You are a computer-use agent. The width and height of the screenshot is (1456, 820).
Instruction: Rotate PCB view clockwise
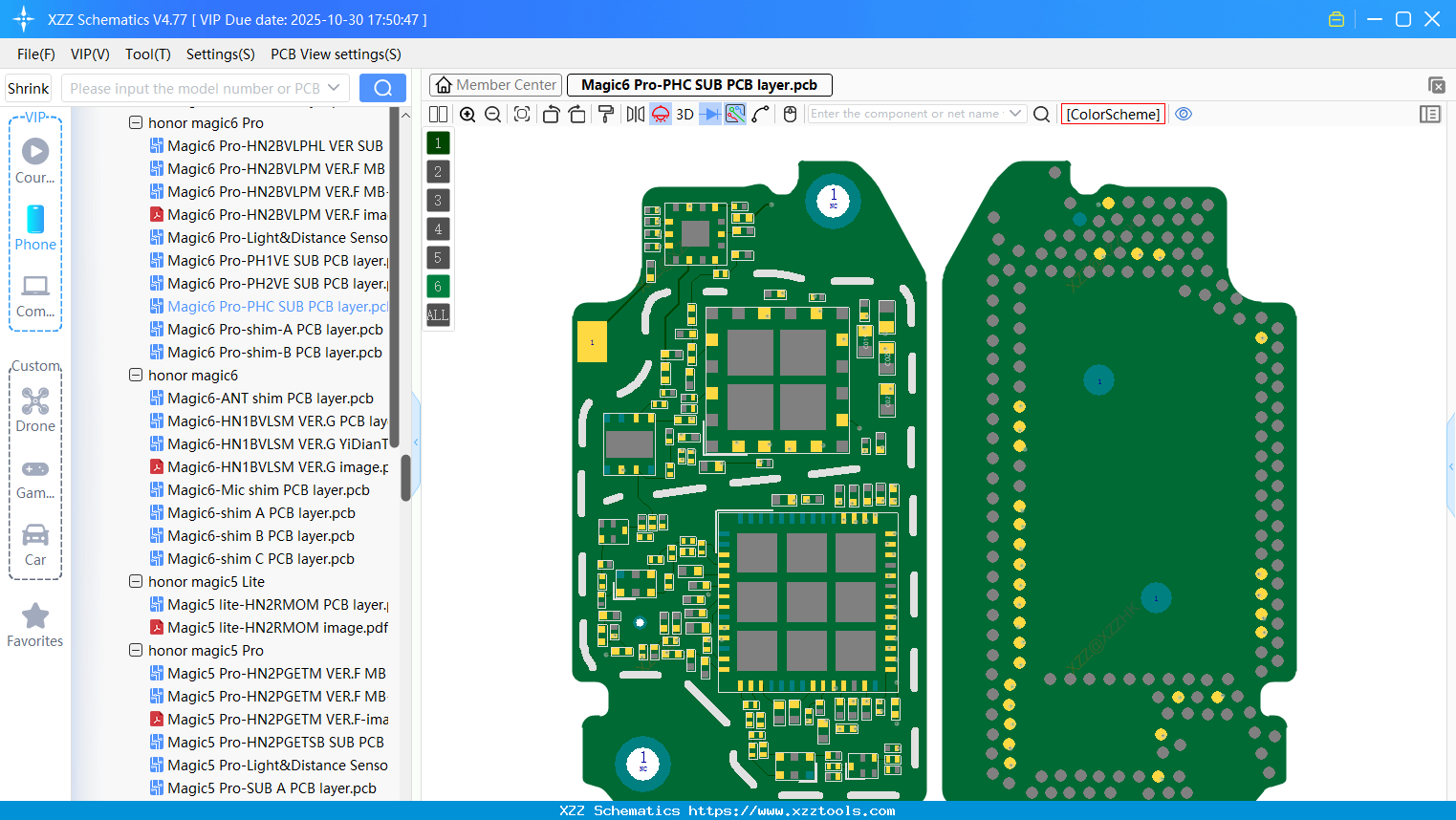[577, 114]
